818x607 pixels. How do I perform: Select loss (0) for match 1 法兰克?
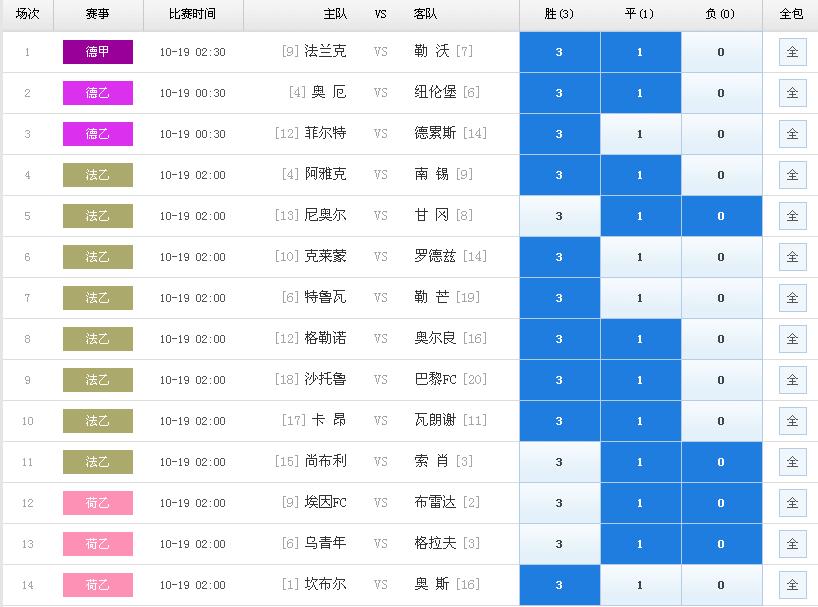point(721,52)
